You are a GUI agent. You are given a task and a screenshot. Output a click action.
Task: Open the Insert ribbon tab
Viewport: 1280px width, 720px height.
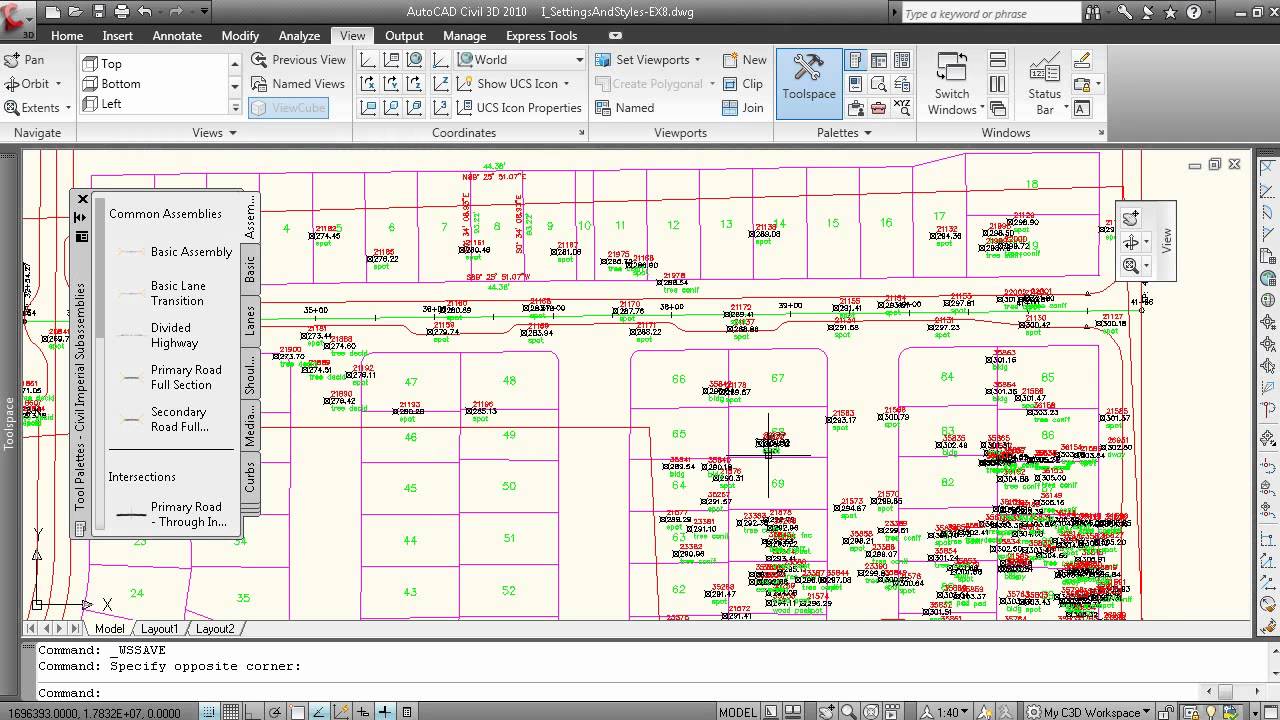tap(118, 35)
